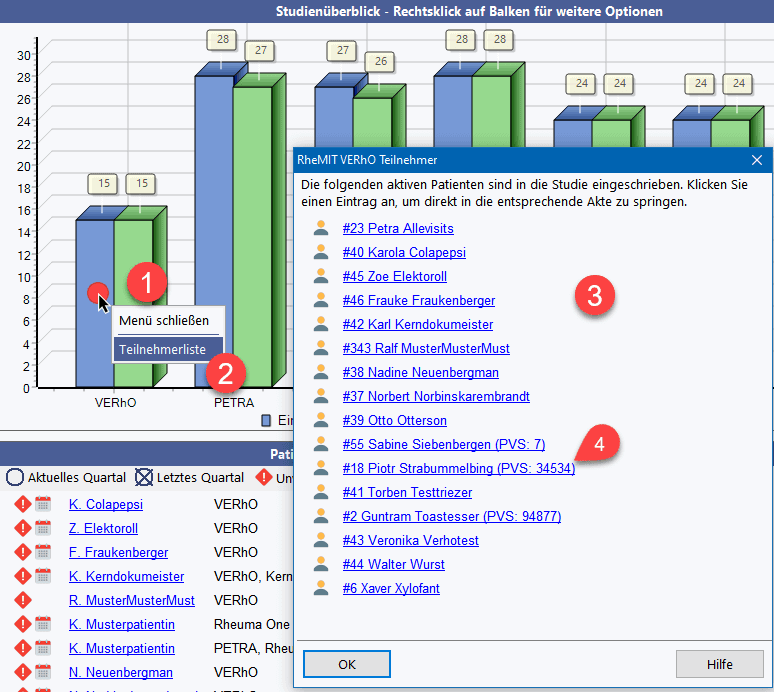This screenshot has height=692, width=774.
Task: Click the Letztes Quartal crossed-box symbol
Action: pos(145,477)
